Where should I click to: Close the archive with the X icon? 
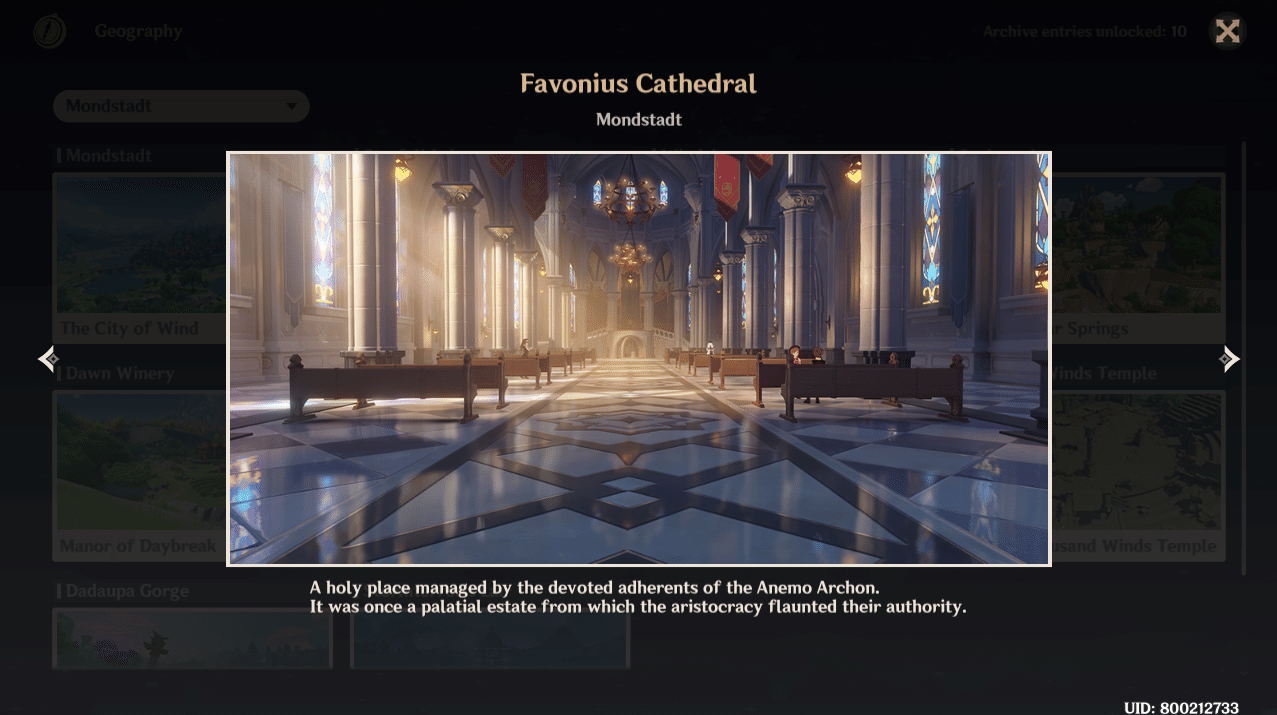[1227, 31]
